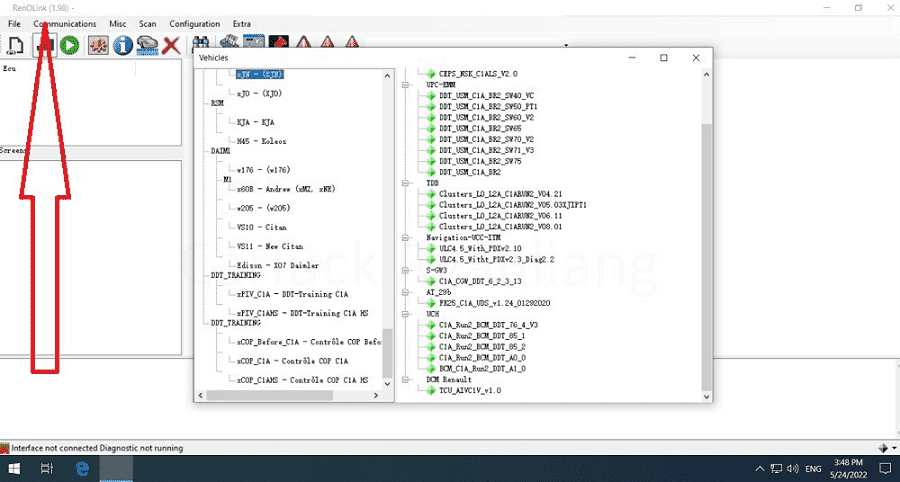Select Clusters_L0_L2A_C1ARUN2_V08.01 entry
The width and height of the screenshot is (900, 482).
[x=501, y=227]
